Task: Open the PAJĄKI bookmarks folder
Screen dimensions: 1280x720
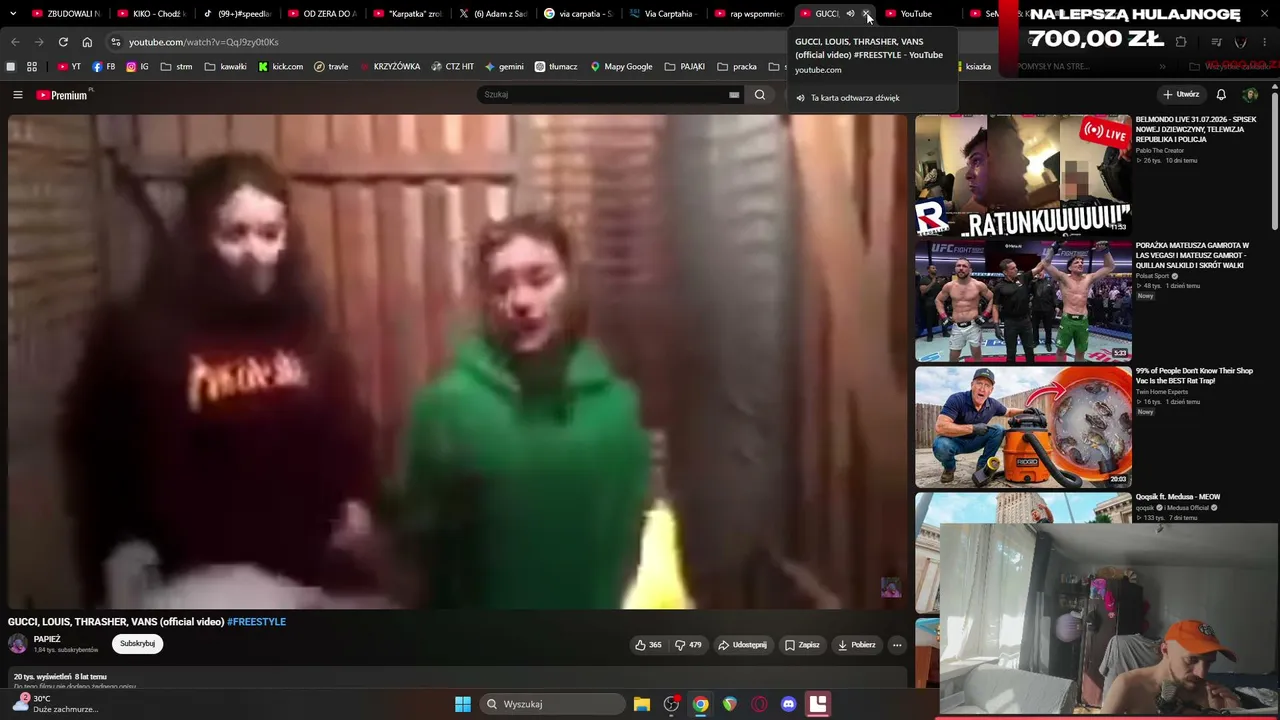Action: click(x=685, y=67)
